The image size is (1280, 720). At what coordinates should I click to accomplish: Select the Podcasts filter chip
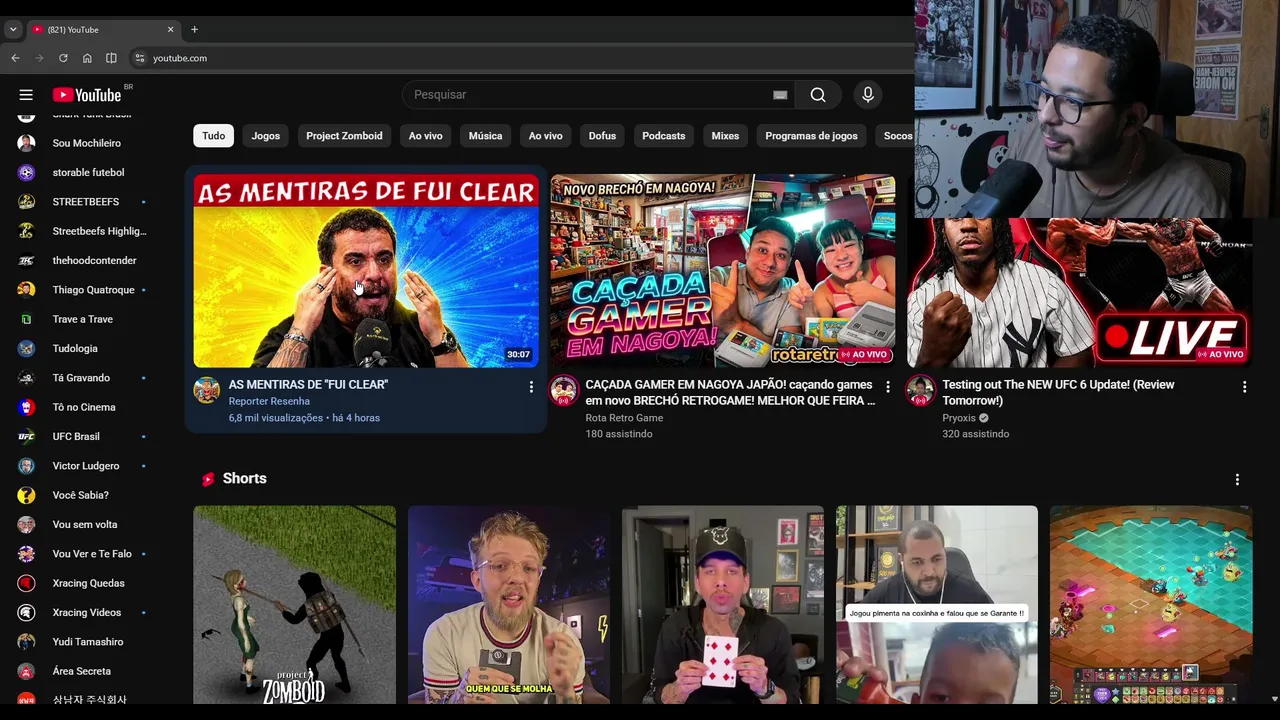(x=664, y=136)
